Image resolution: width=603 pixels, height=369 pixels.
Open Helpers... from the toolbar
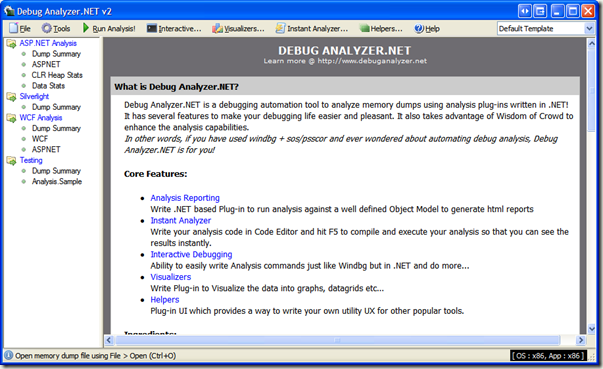[381, 28]
